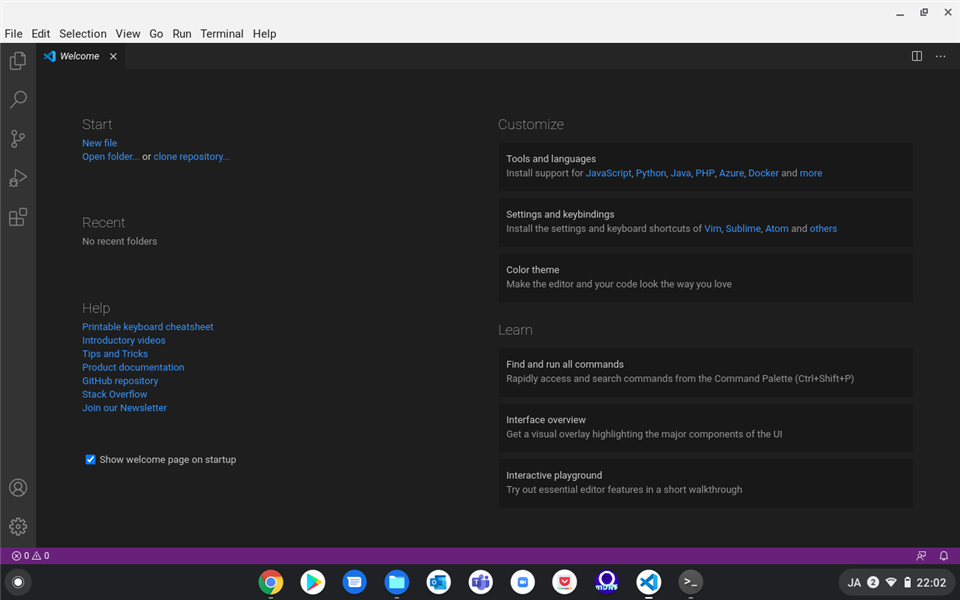The image size is (960, 600).
Task: Open Introductory videos link
Action: click(x=124, y=340)
